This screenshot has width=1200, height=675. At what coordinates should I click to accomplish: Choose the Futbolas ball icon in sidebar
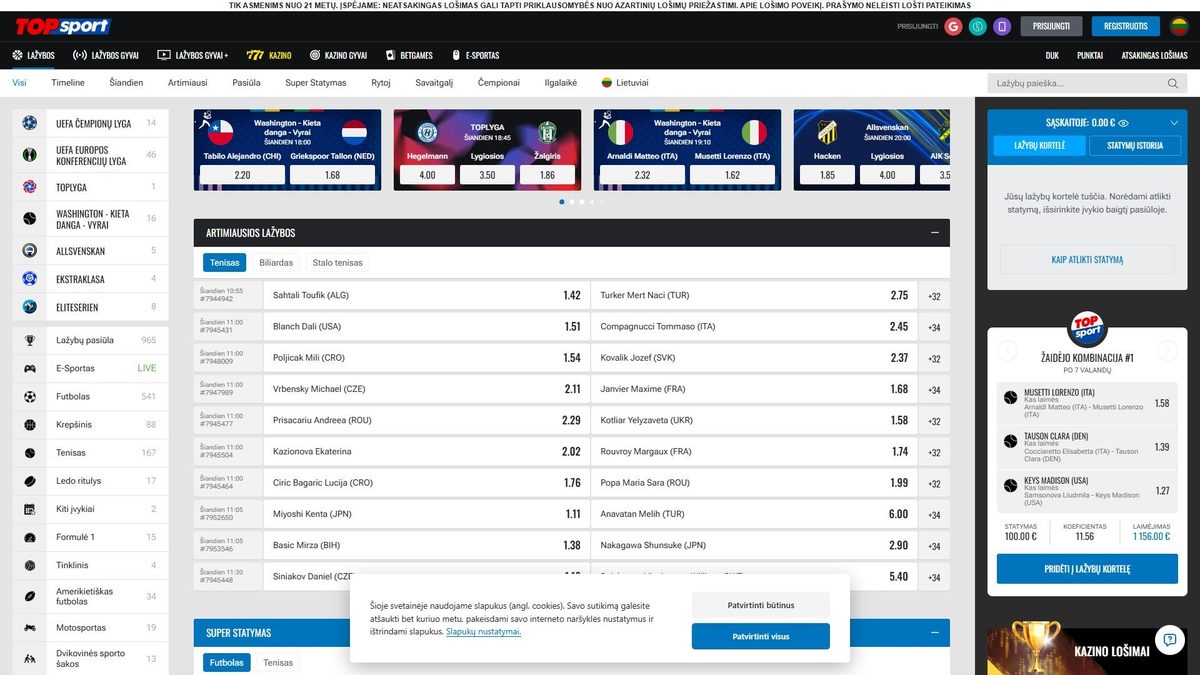click(30, 396)
